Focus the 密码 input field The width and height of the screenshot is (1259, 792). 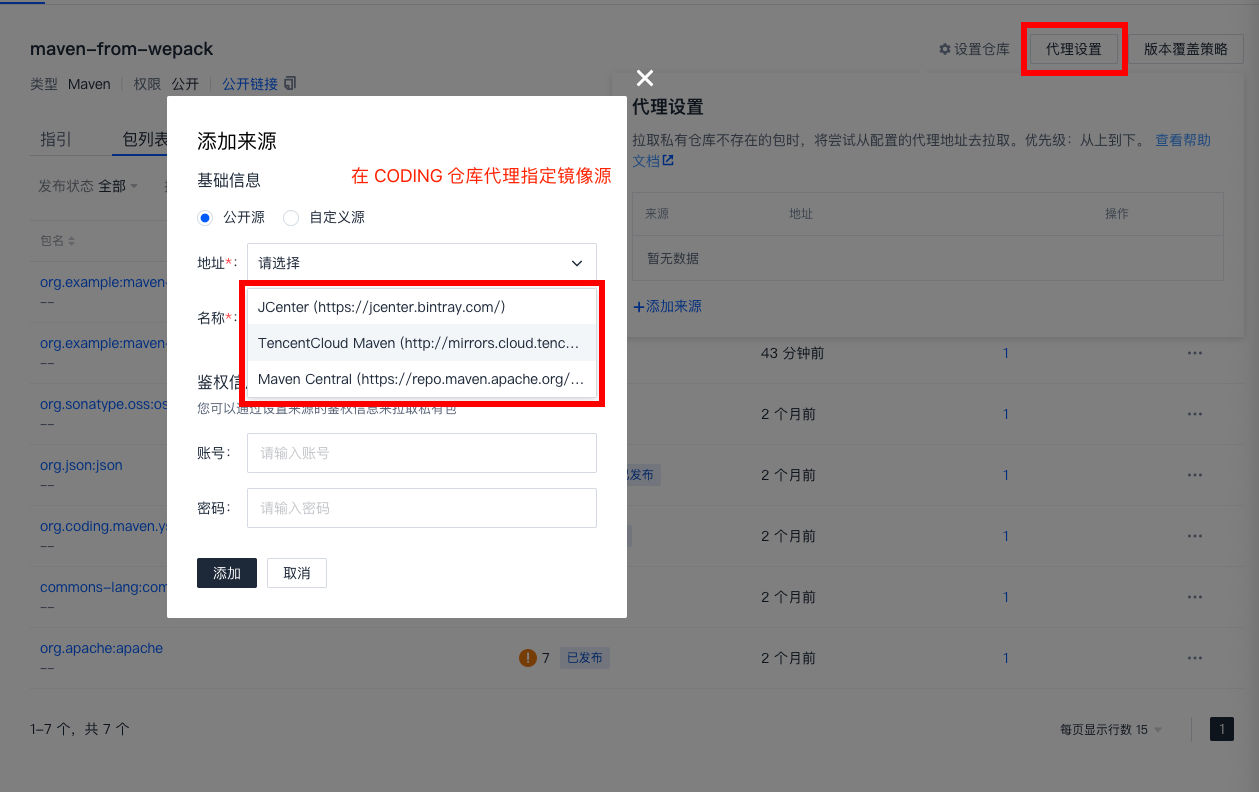[421, 508]
